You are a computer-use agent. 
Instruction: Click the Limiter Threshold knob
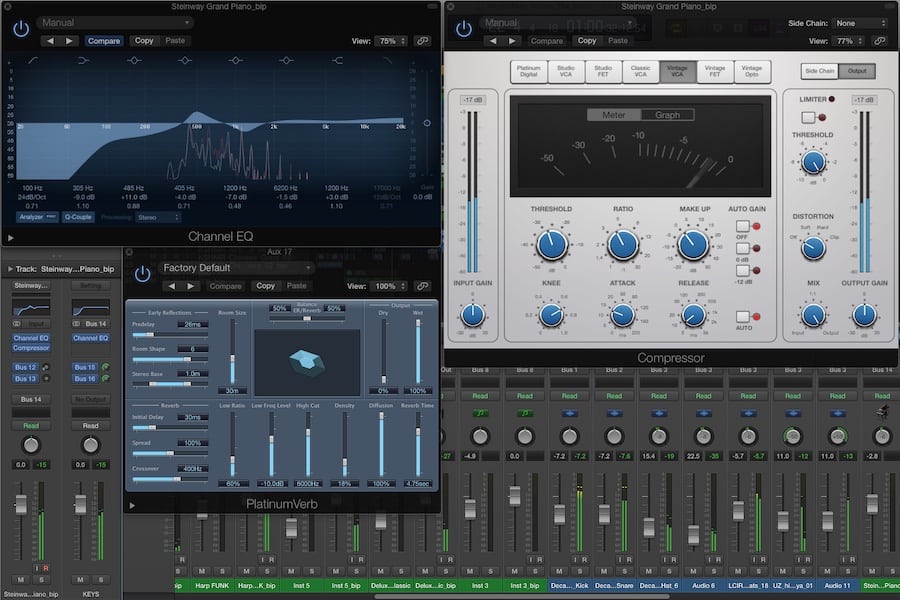[813, 162]
